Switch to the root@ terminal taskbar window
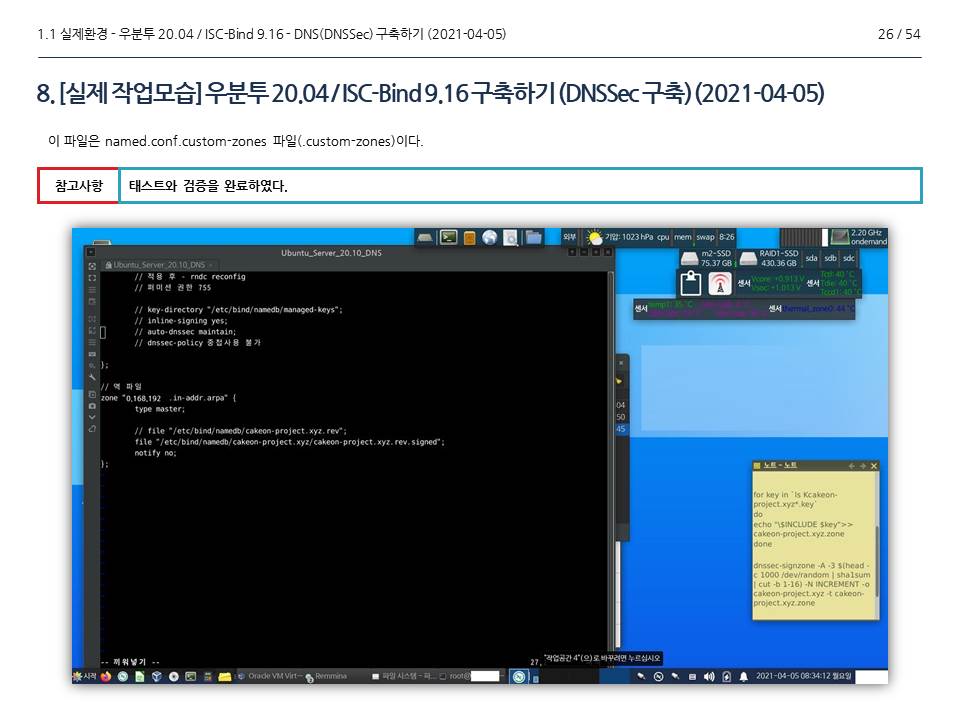 [470, 677]
